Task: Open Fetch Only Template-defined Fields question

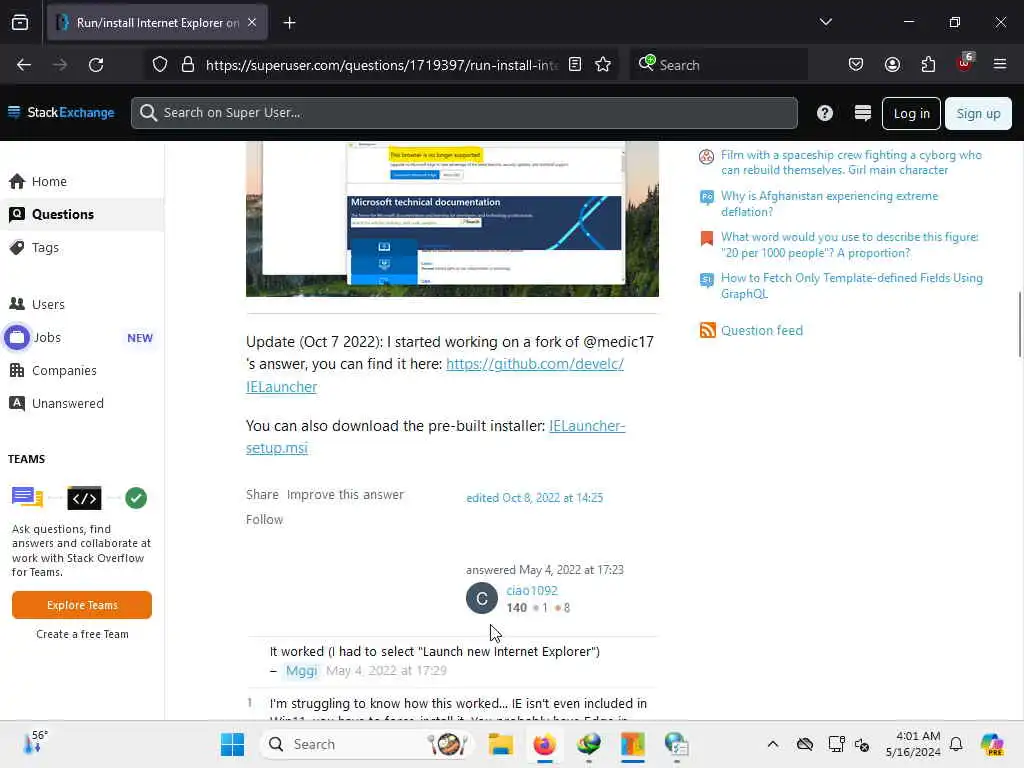Action: coord(852,286)
